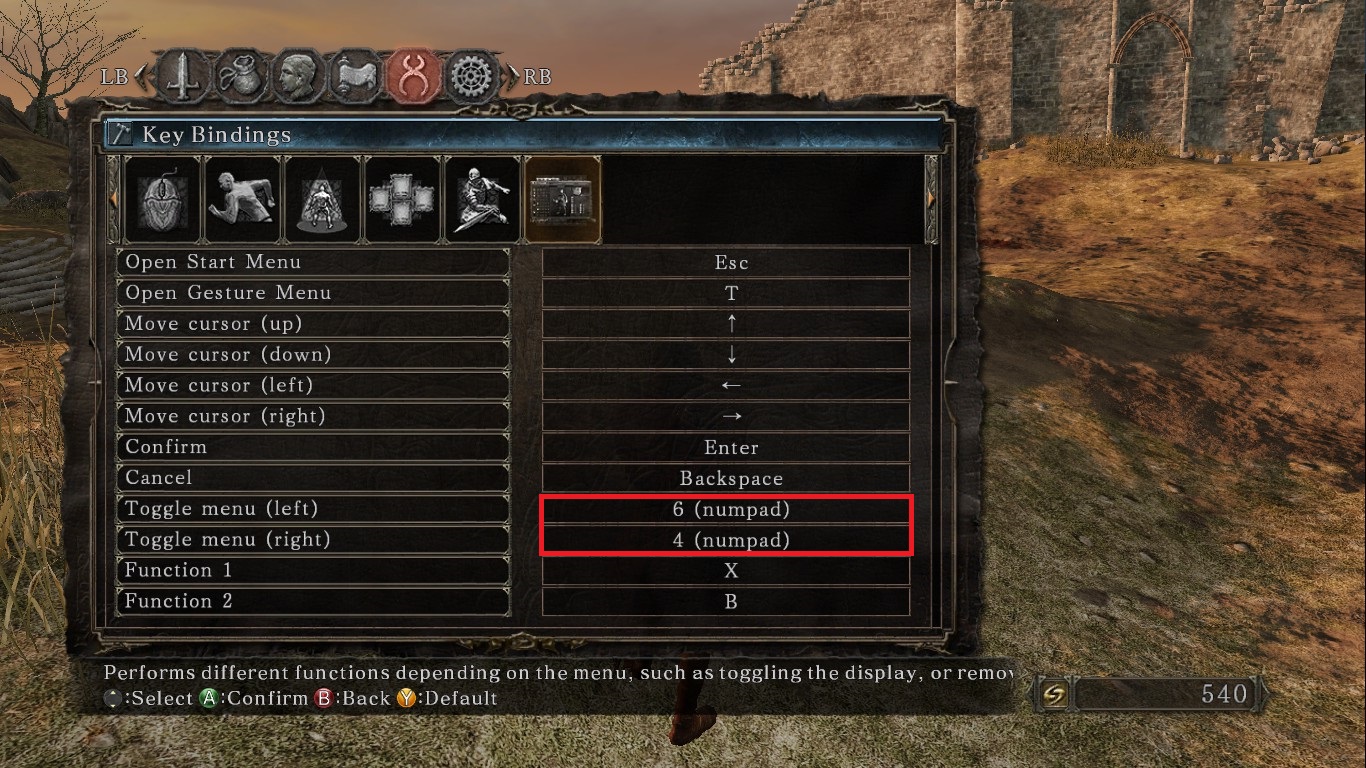
Task: Select the mouse controls binding category icon
Action: [x=162, y=199]
